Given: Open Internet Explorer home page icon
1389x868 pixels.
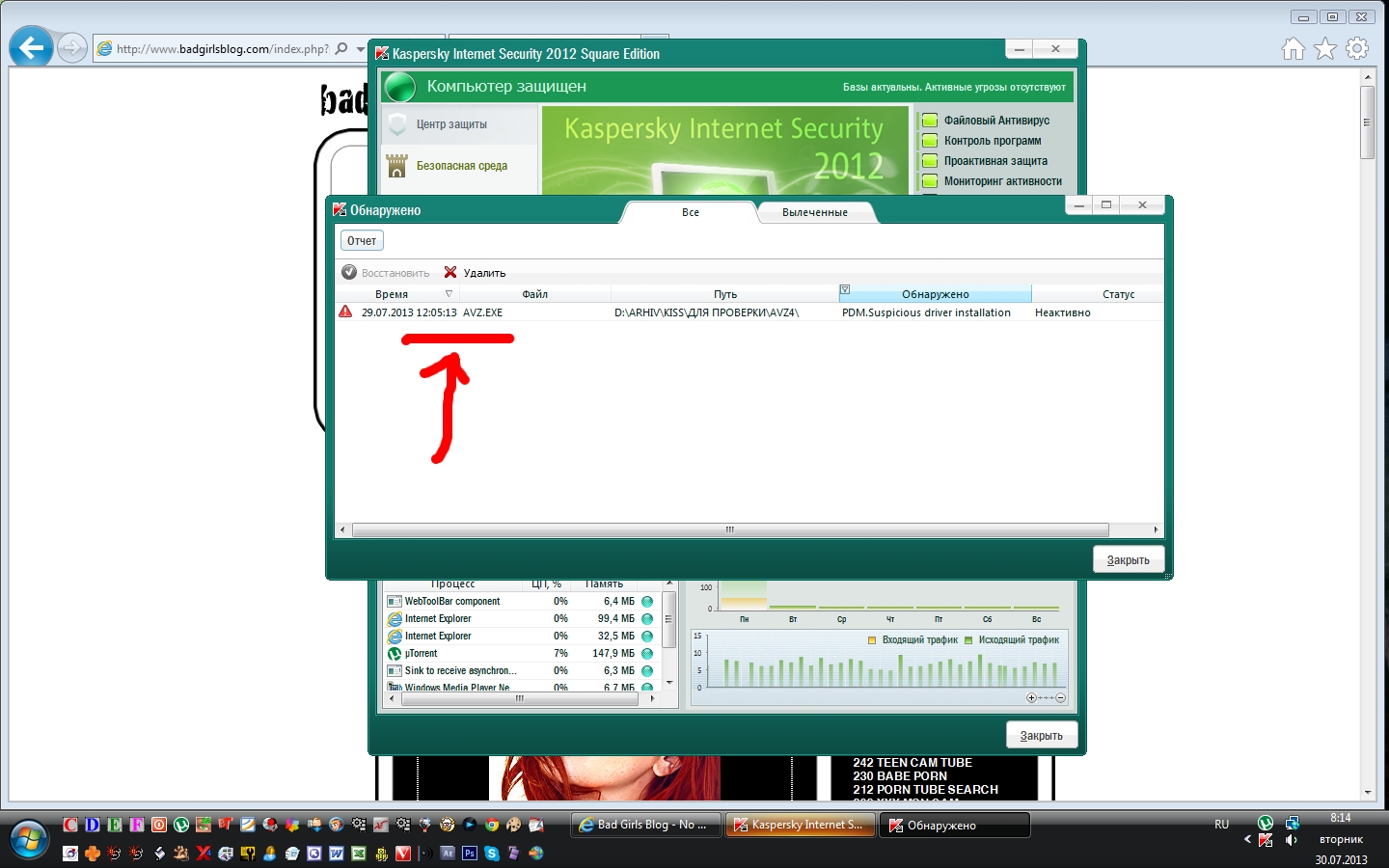Looking at the screenshot, I should point(1294,48).
